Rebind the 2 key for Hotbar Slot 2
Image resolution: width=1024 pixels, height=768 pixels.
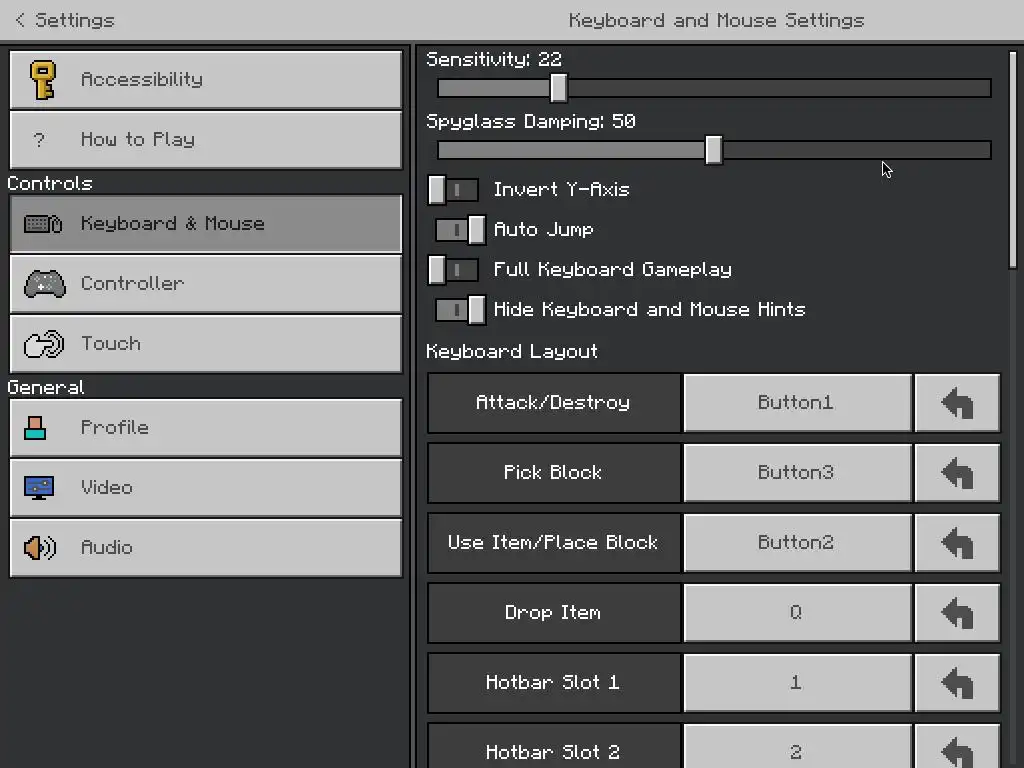pyautogui.click(x=797, y=746)
